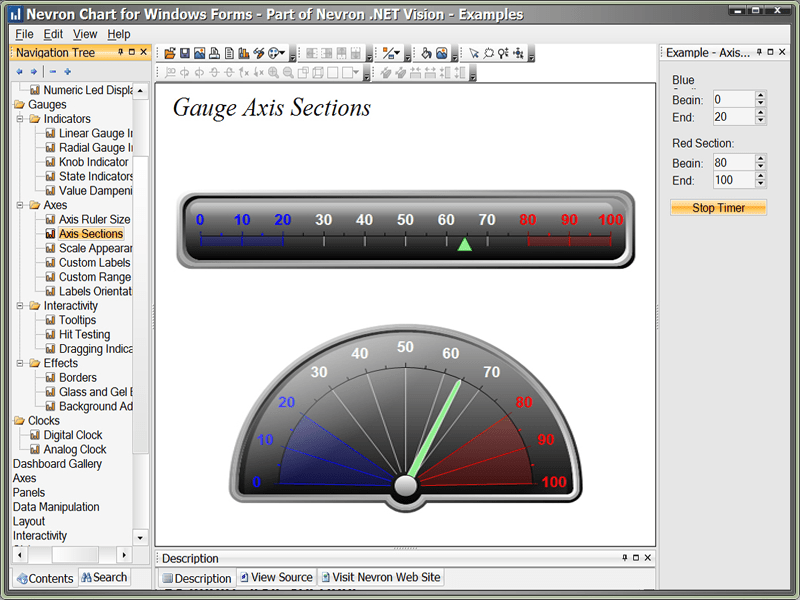Click the Stop Timer button
The height and width of the screenshot is (600, 800).
tap(718, 207)
